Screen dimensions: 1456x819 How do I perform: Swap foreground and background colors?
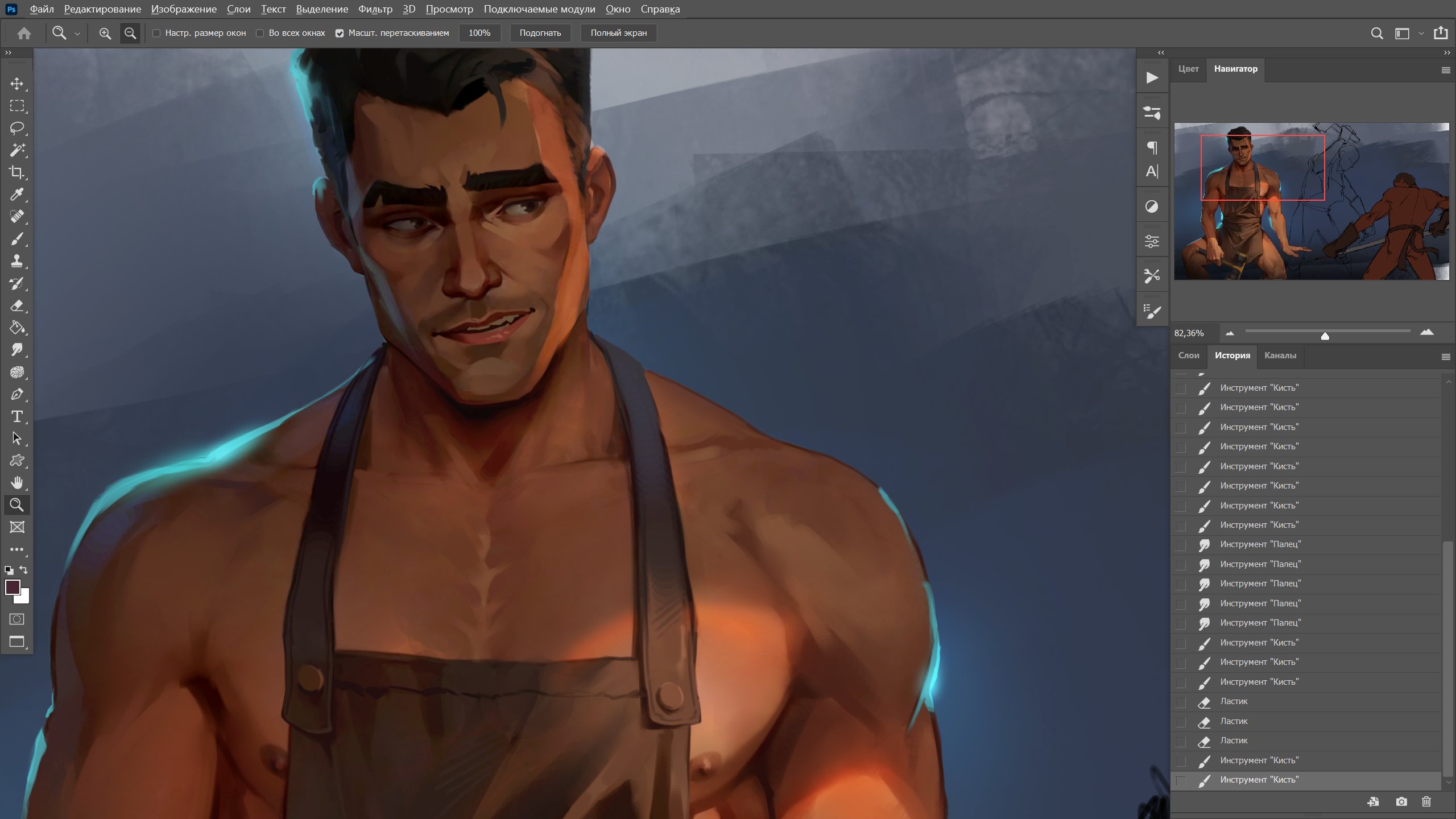[x=24, y=569]
